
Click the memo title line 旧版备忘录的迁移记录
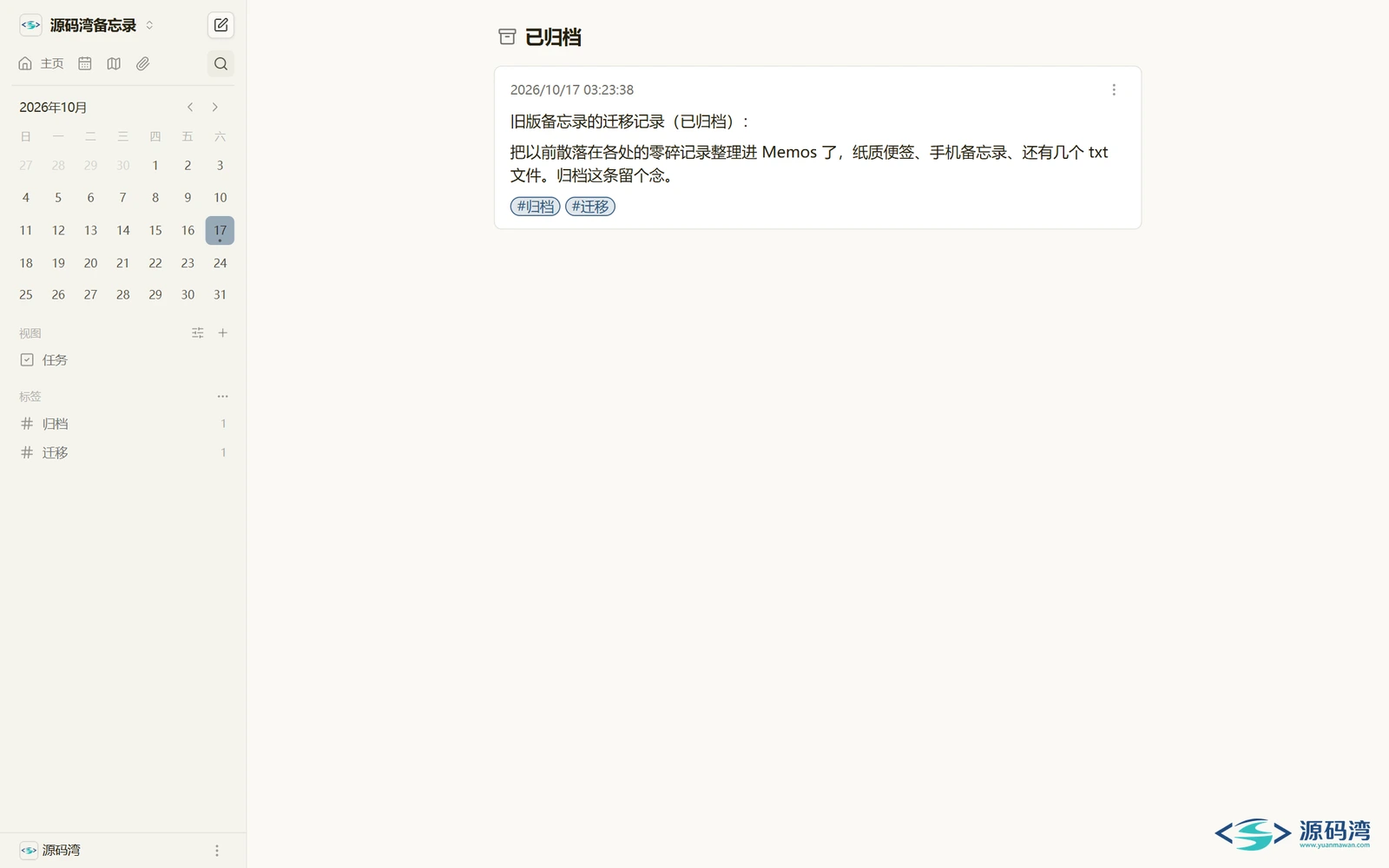pyautogui.click(x=629, y=122)
